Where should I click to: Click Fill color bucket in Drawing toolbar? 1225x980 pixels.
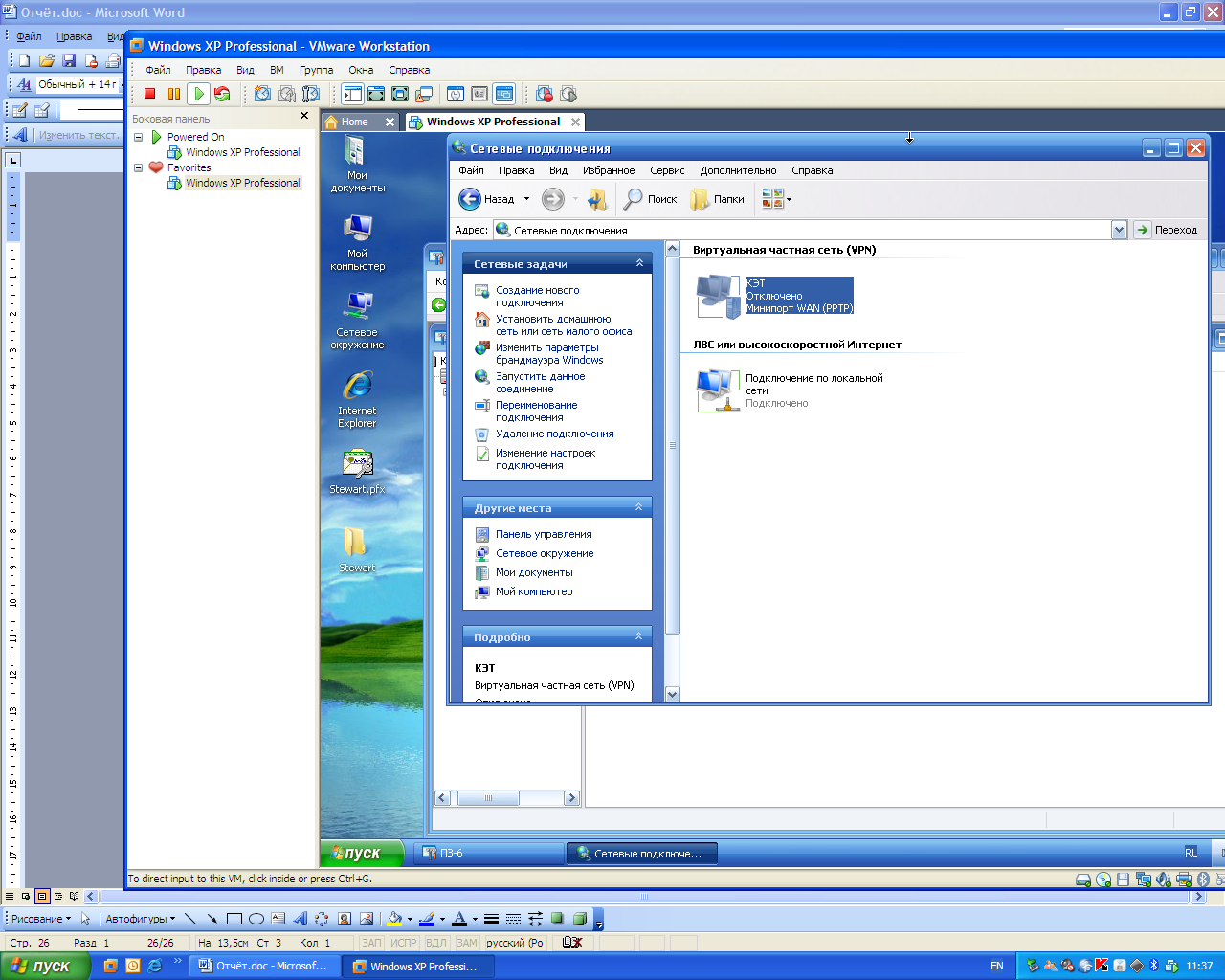(394, 919)
